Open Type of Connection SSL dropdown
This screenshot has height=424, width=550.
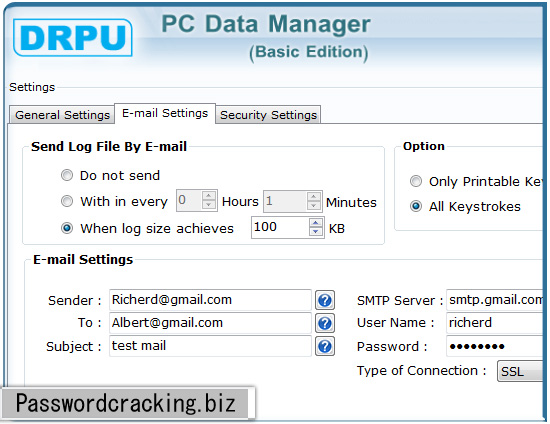pyautogui.click(x=520, y=371)
